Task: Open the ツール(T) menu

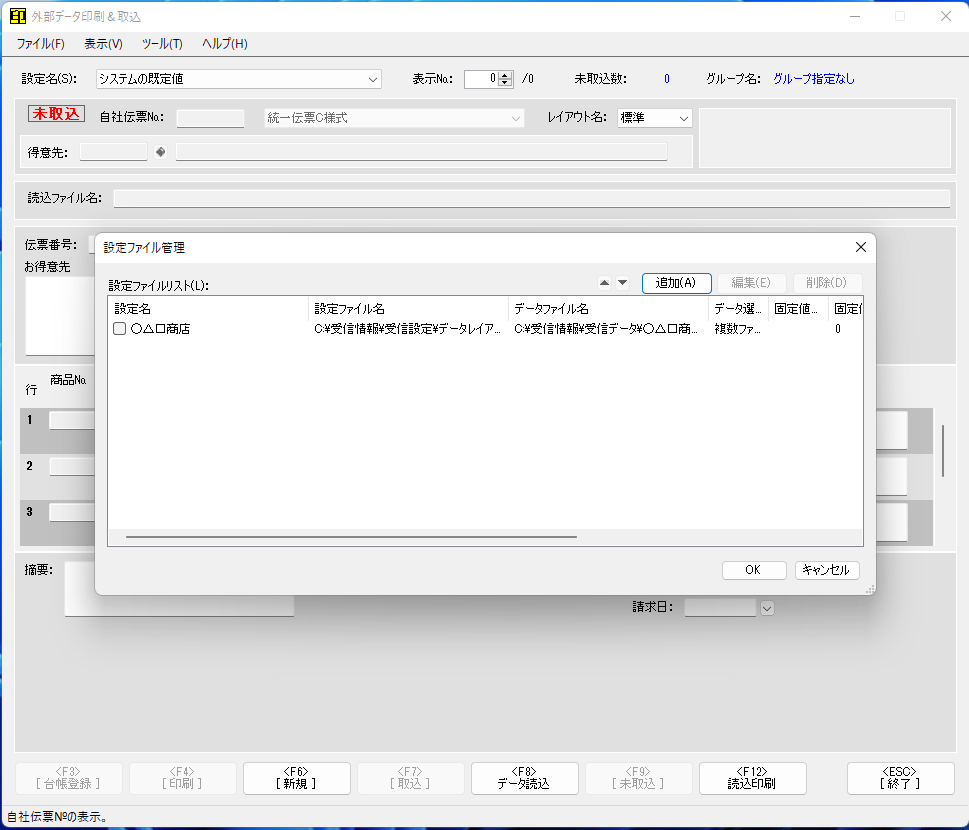Action: coord(162,44)
